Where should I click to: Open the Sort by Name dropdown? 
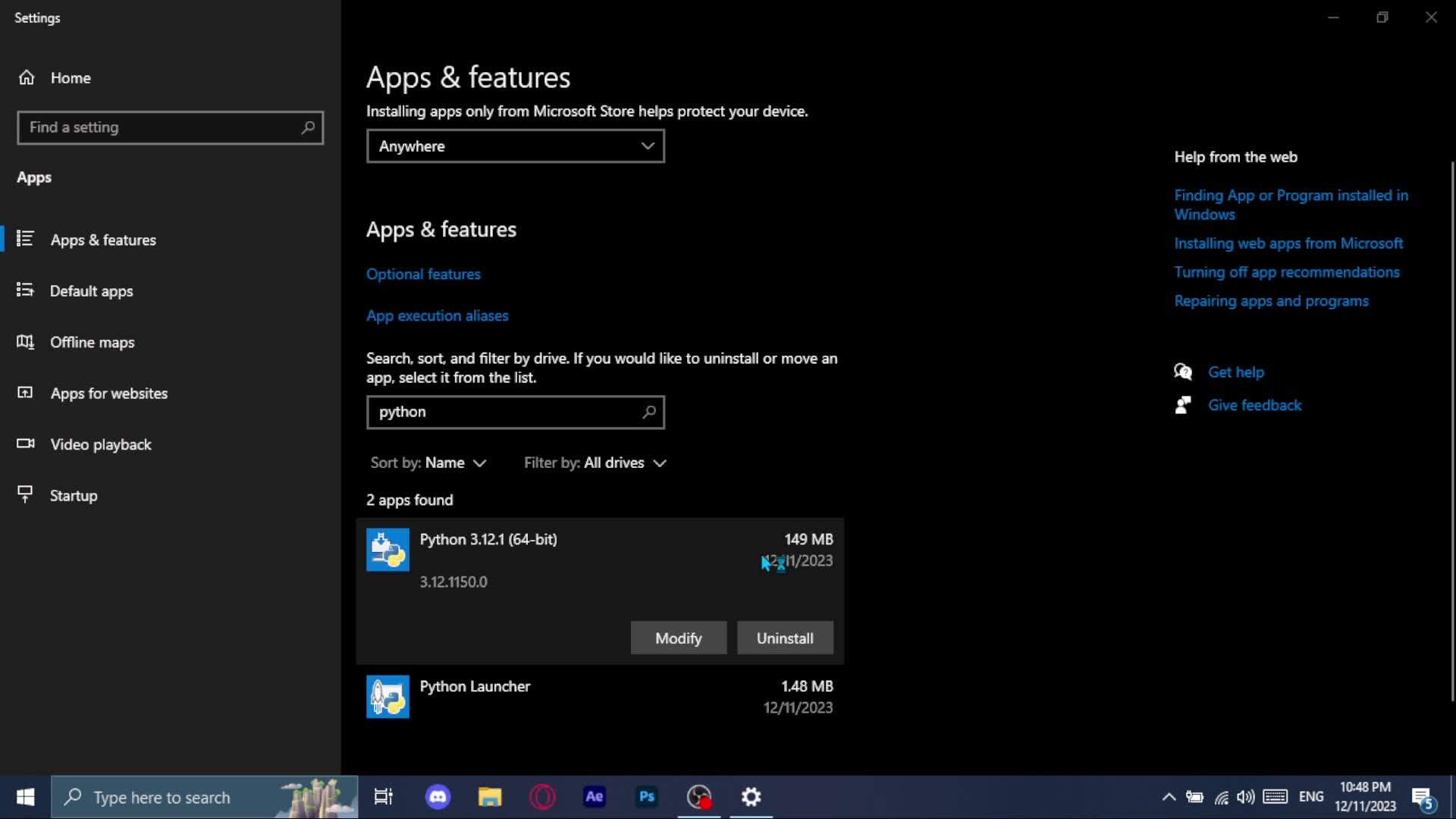(429, 463)
